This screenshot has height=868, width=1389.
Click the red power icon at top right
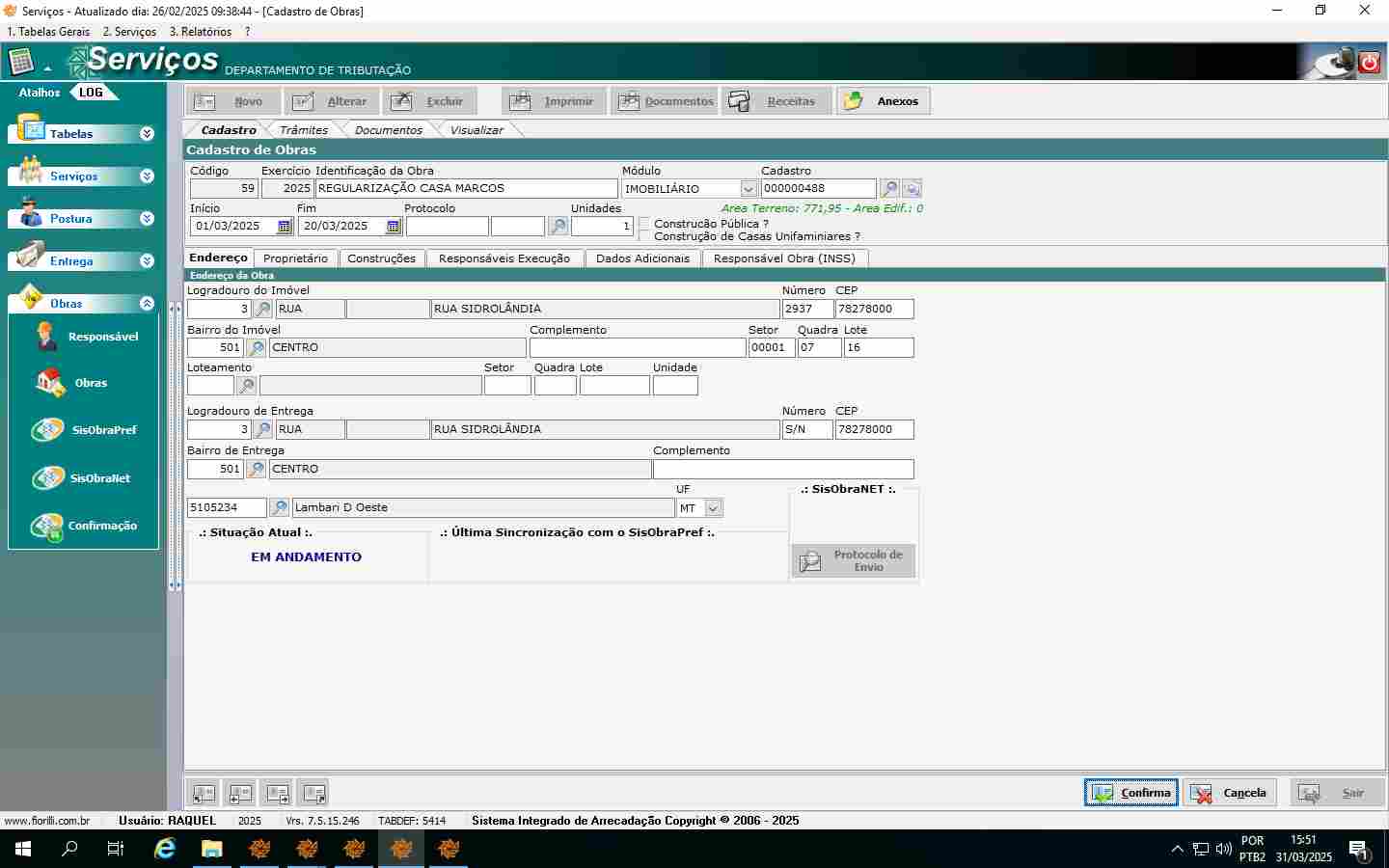[1369, 63]
